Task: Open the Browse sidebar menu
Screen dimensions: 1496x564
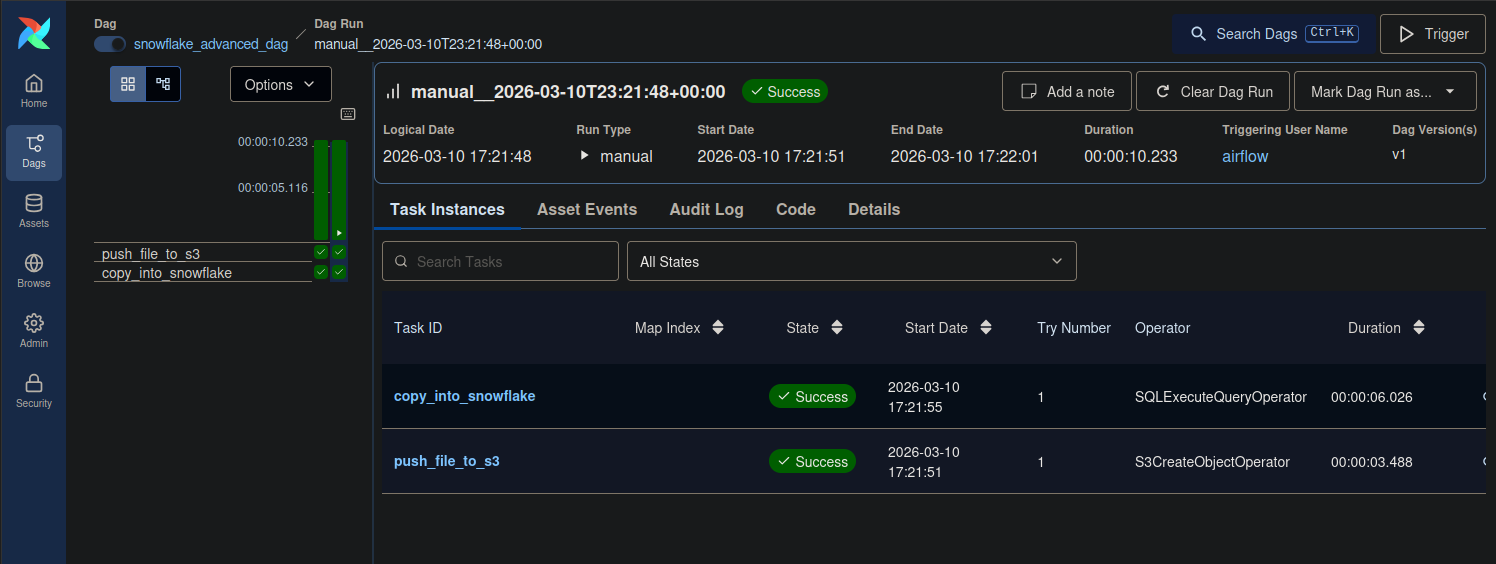Action: coord(34,271)
